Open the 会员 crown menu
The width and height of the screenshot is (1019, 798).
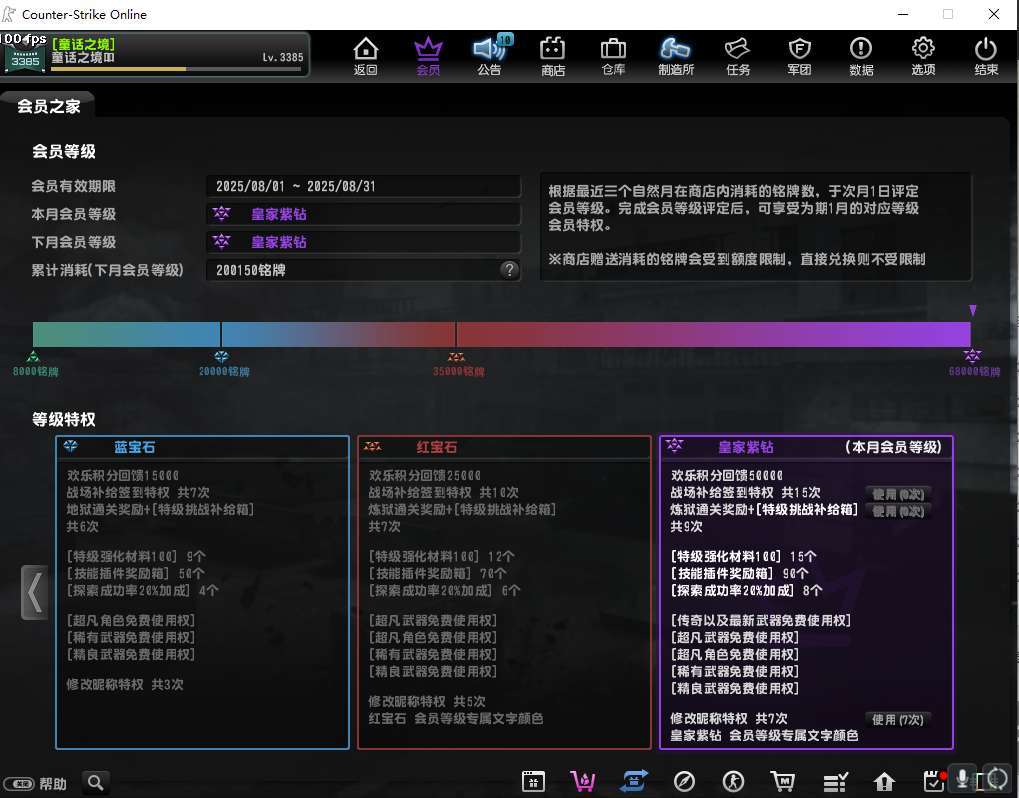pos(428,56)
